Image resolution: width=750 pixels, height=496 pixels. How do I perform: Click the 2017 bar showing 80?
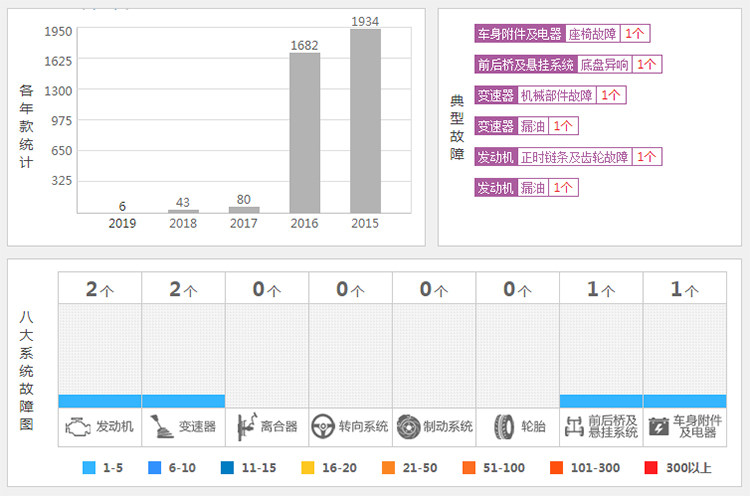tap(244, 209)
